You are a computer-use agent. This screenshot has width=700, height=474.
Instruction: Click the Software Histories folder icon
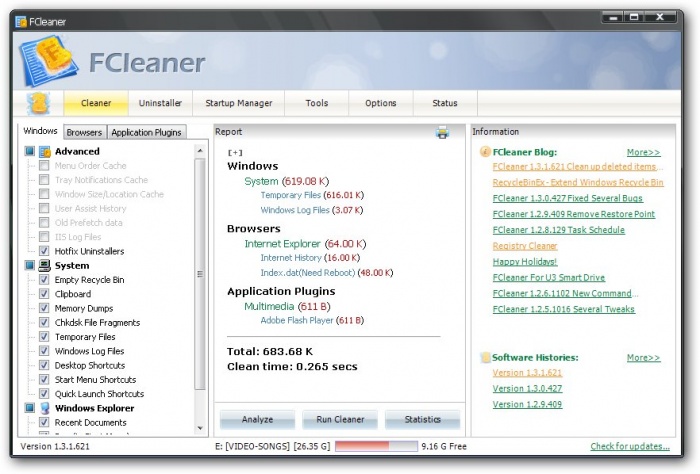[485, 358]
